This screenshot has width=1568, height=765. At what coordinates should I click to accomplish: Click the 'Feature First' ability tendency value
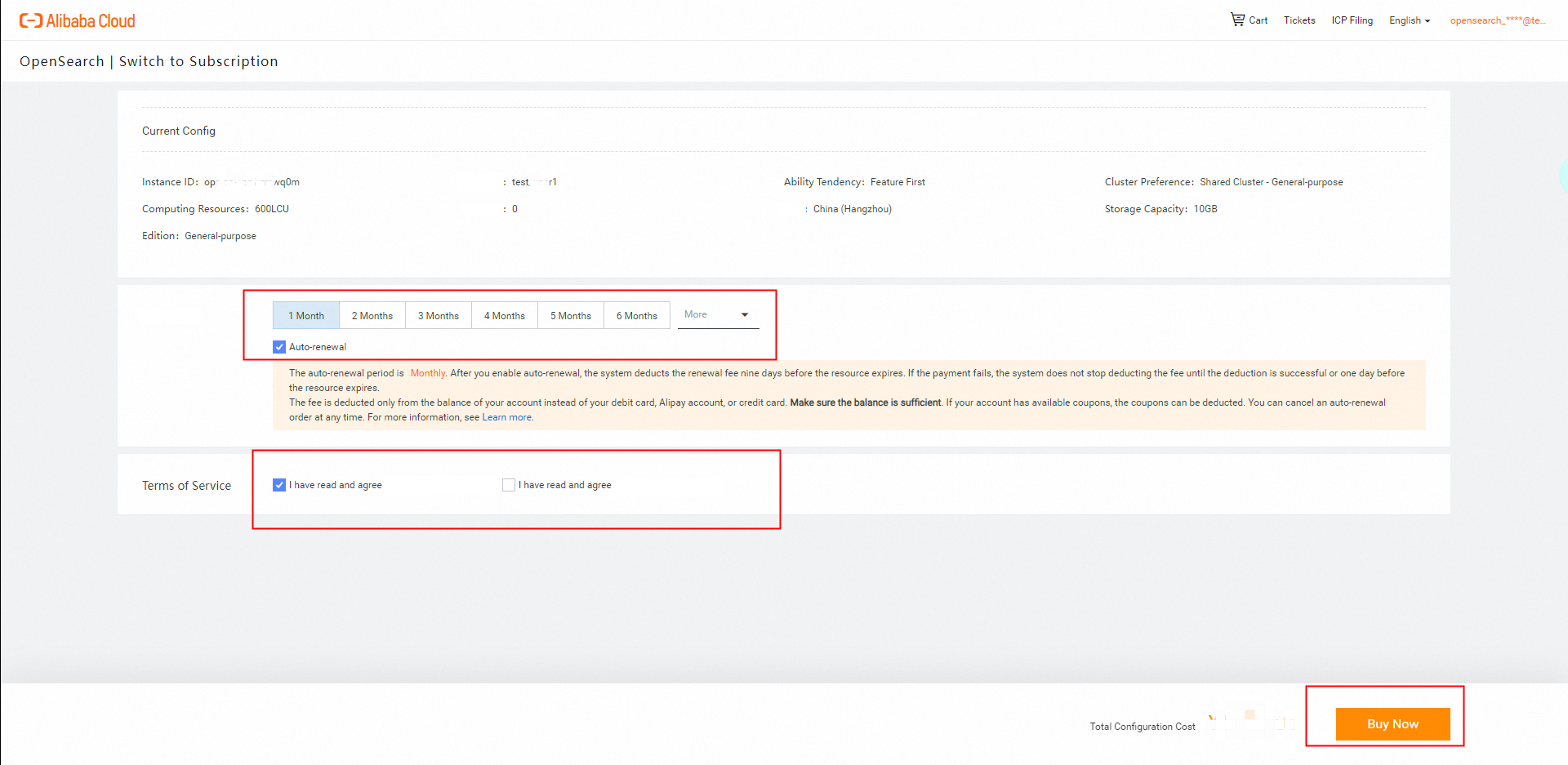[x=898, y=182]
